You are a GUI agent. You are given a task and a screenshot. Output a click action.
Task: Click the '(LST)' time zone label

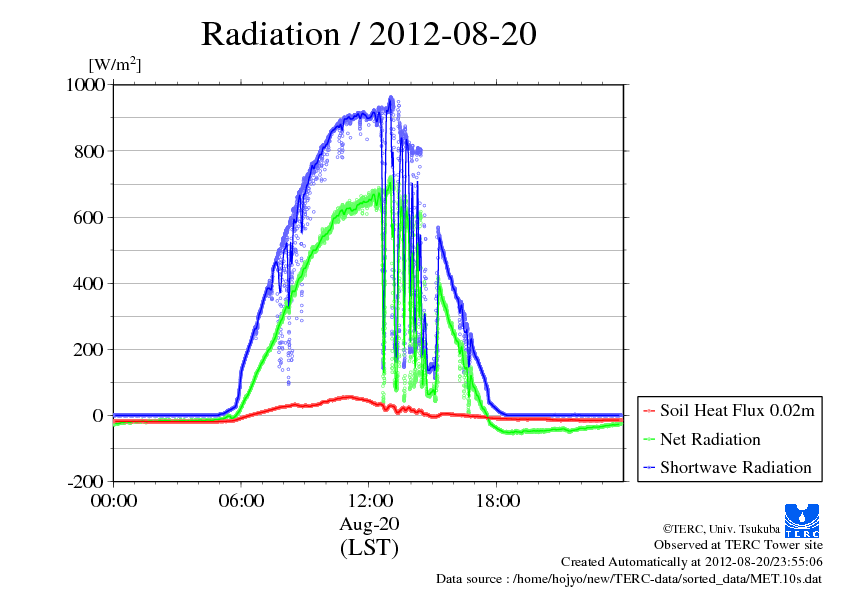click(369, 548)
